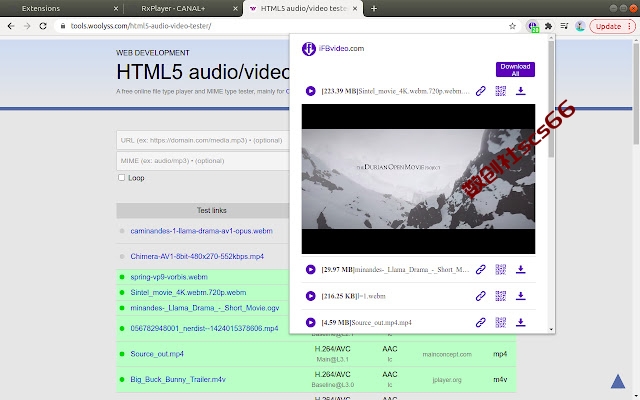Open minandes-_Llama_Drama_-_Short_Movie.ogv test link
Image resolution: width=640 pixels, height=400 pixels.
coord(204,308)
